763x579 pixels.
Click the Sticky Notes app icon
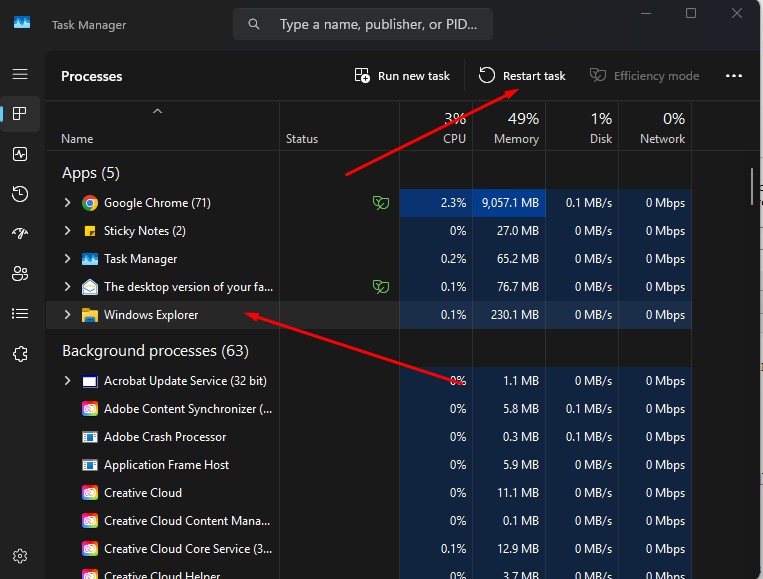pyautogui.click(x=90, y=231)
